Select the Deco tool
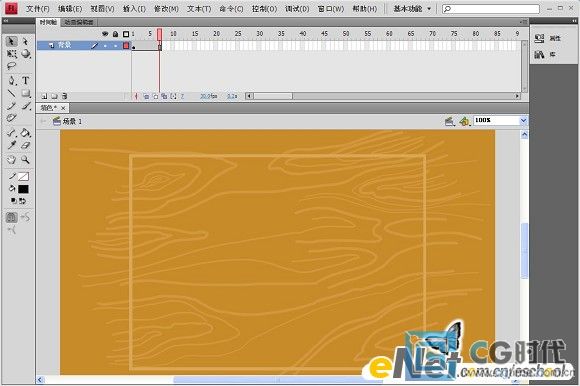This screenshot has height=386, width=580. point(11,118)
